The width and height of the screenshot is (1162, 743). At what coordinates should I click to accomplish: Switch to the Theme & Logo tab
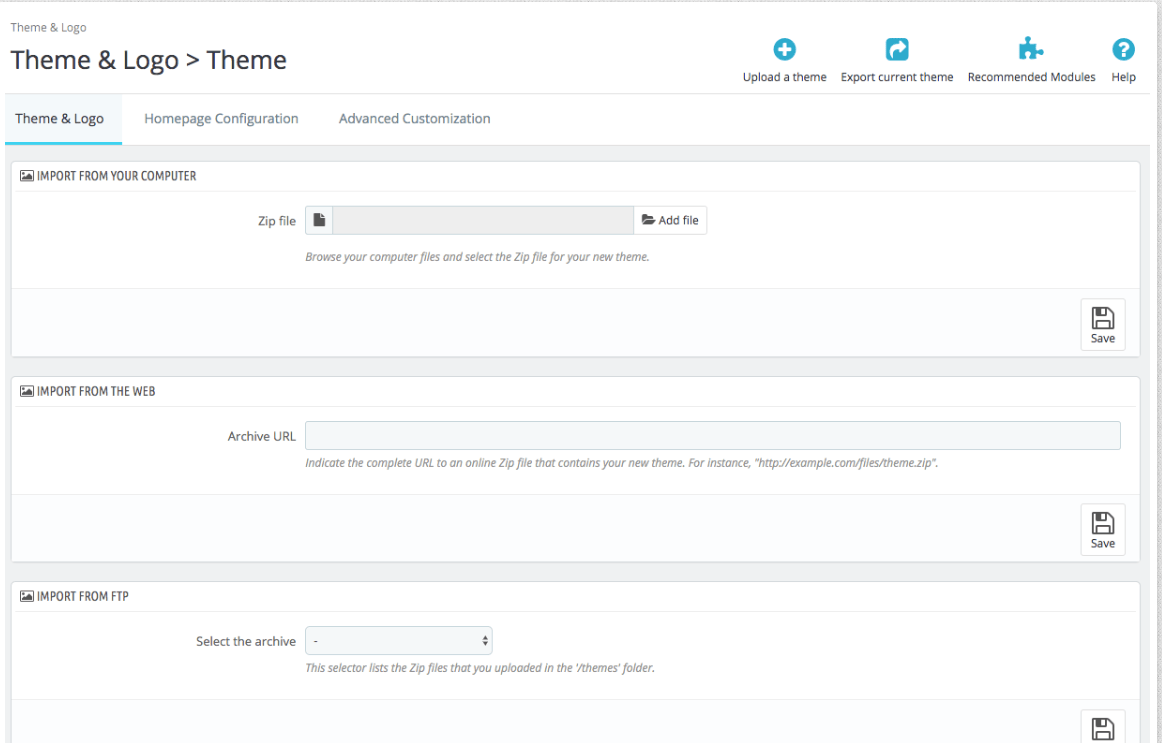coord(59,119)
